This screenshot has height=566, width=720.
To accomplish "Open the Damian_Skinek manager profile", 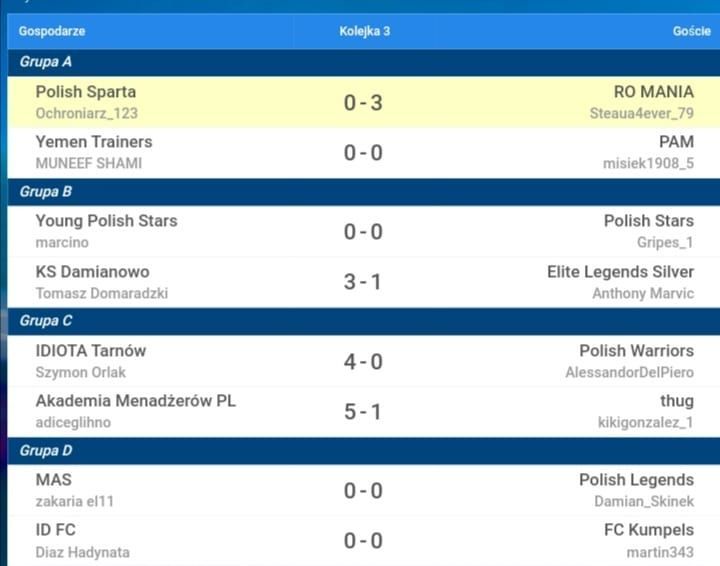I will point(644,501).
